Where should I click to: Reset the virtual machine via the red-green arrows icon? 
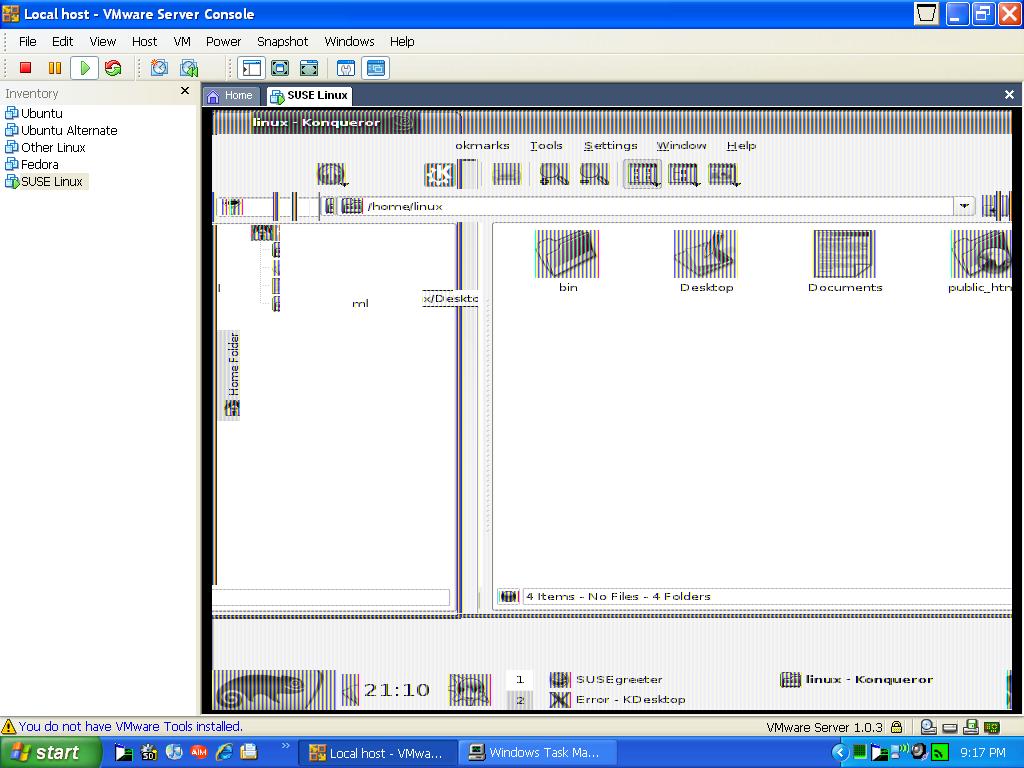point(113,68)
